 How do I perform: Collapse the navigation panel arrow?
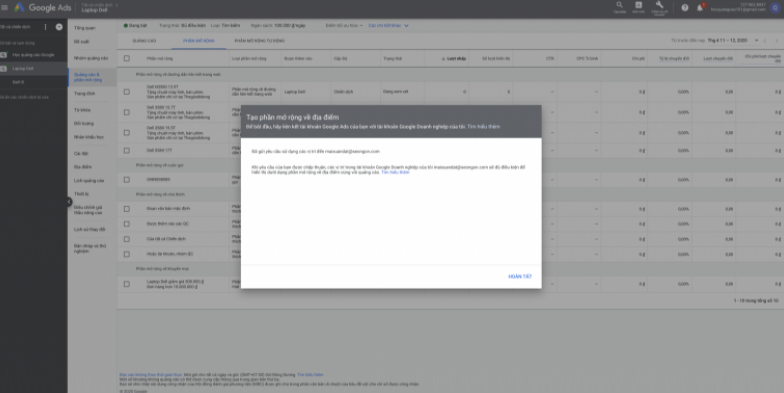tap(69, 202)
